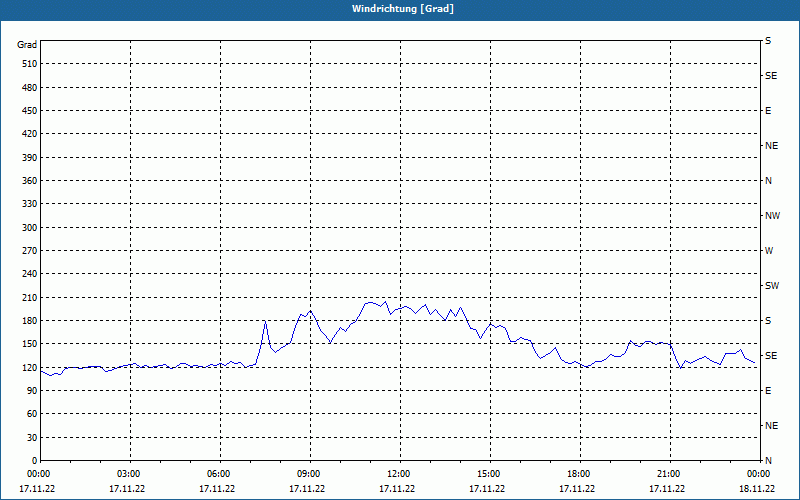Click the 03:00 time label

(128, 474)
